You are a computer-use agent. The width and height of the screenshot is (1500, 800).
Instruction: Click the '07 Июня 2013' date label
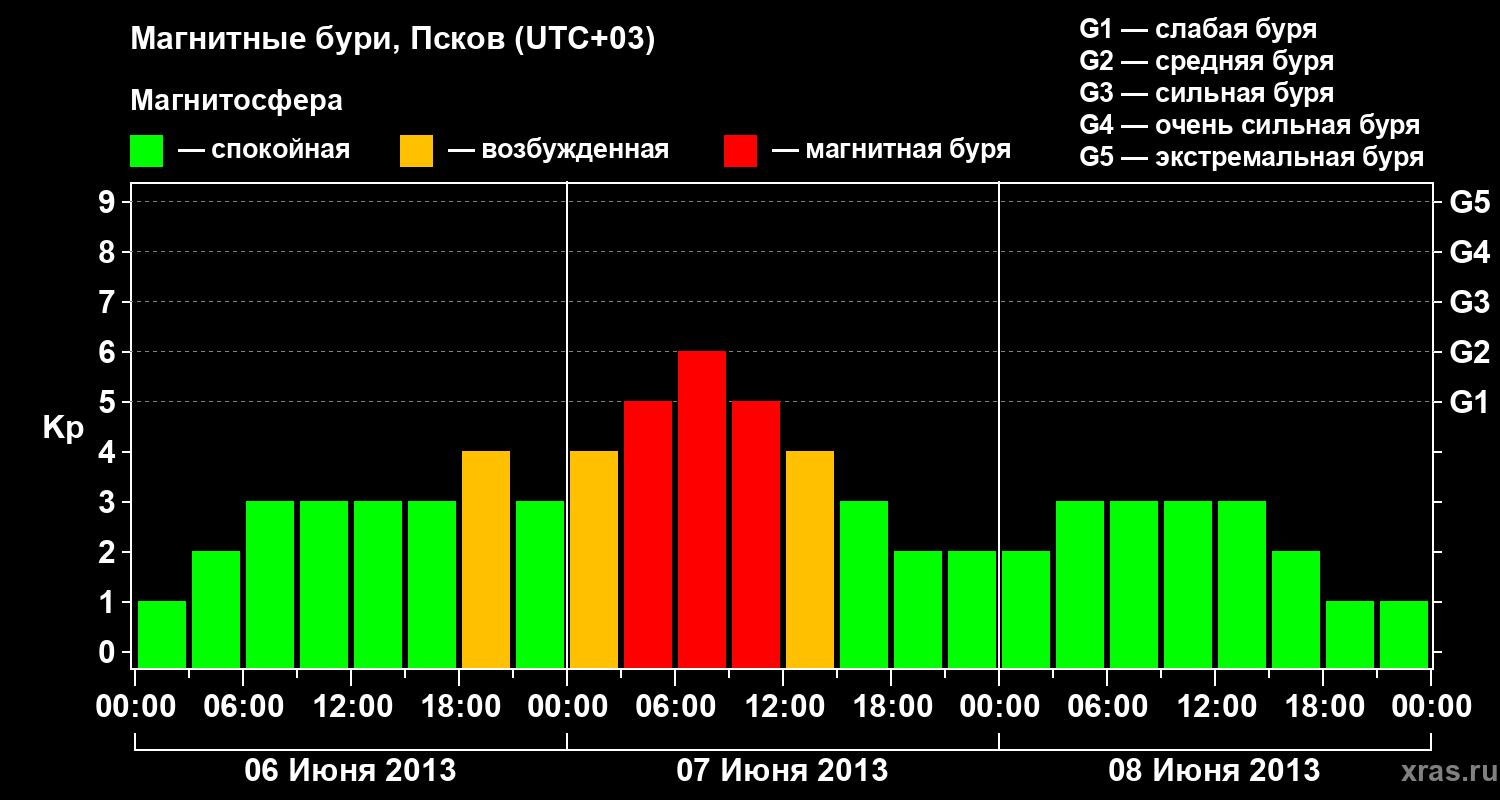(782, 771)
